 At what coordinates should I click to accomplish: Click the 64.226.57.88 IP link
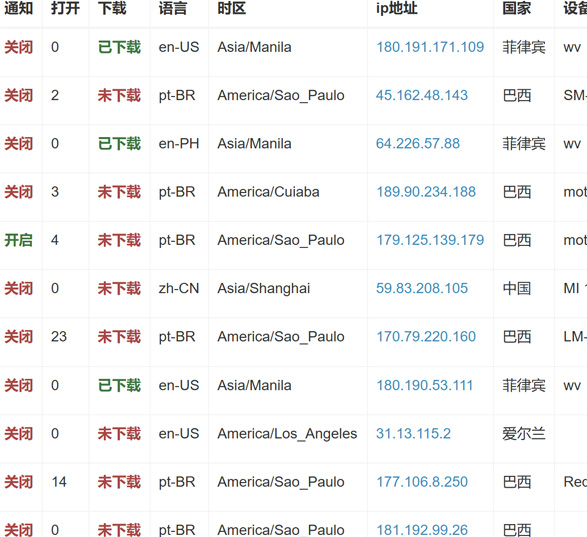click(x=418, y=144)
